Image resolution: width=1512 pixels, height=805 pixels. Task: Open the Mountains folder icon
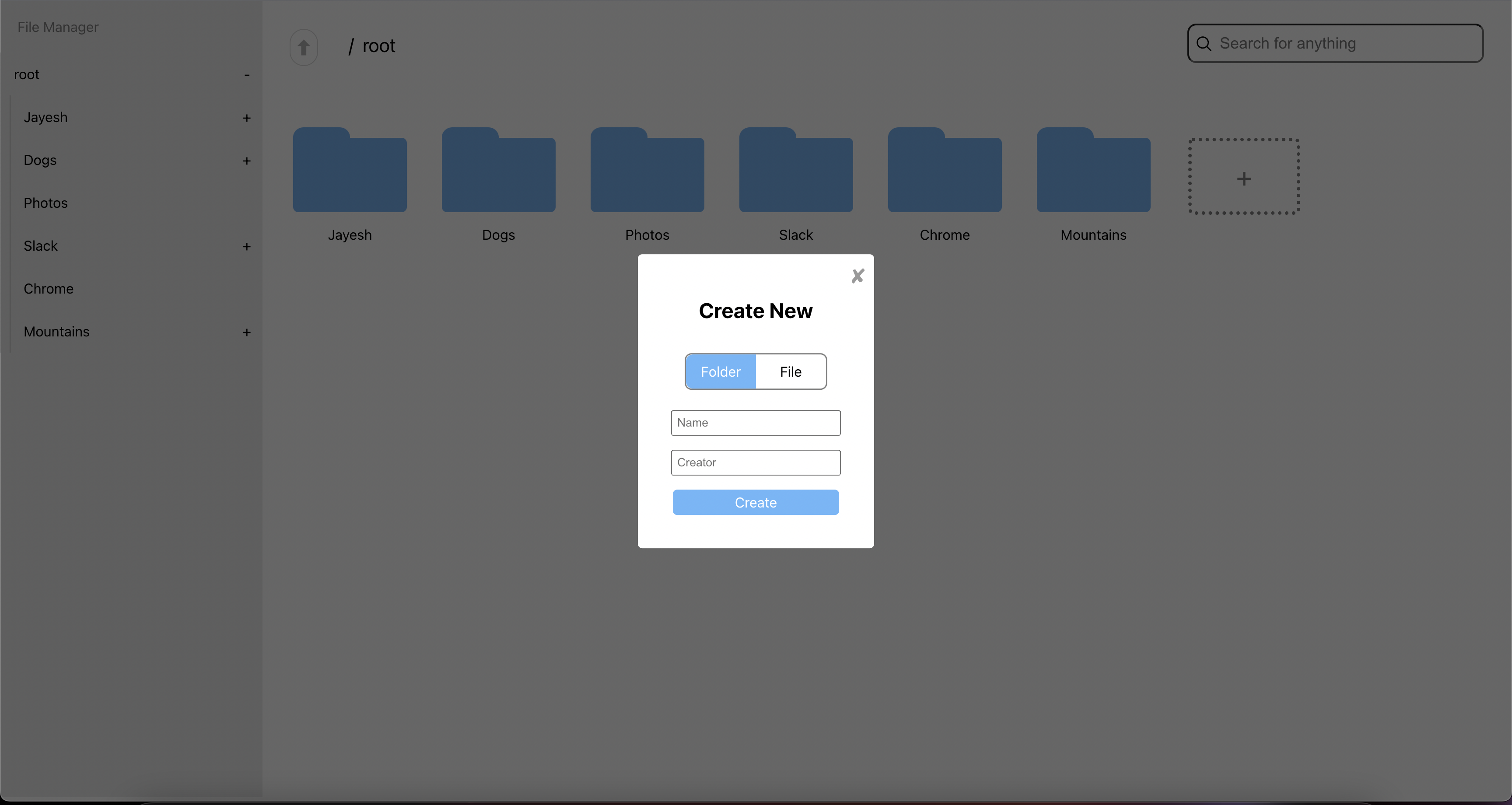tap(1093, 171)
